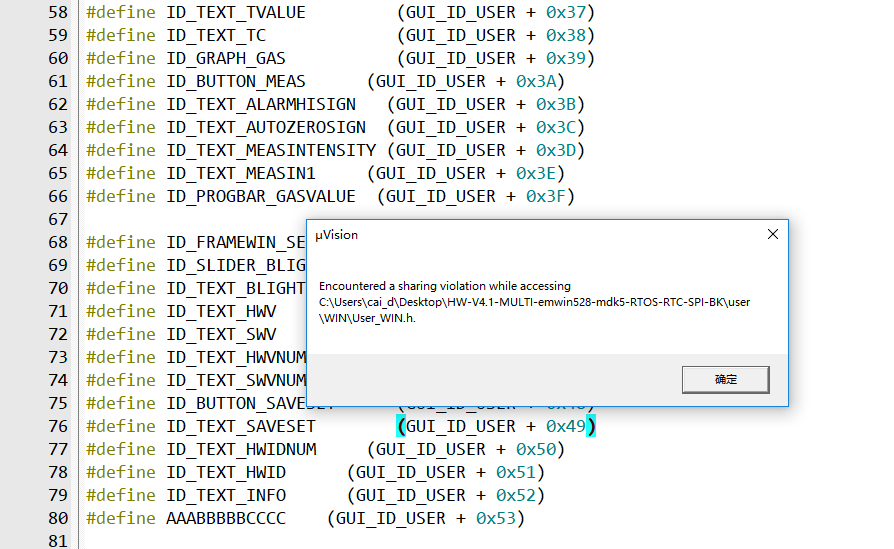The width and height of the screenshot is (894, 549).
Task: Click hex value 0x3E on line 65
Action: [x=536, y=173]
